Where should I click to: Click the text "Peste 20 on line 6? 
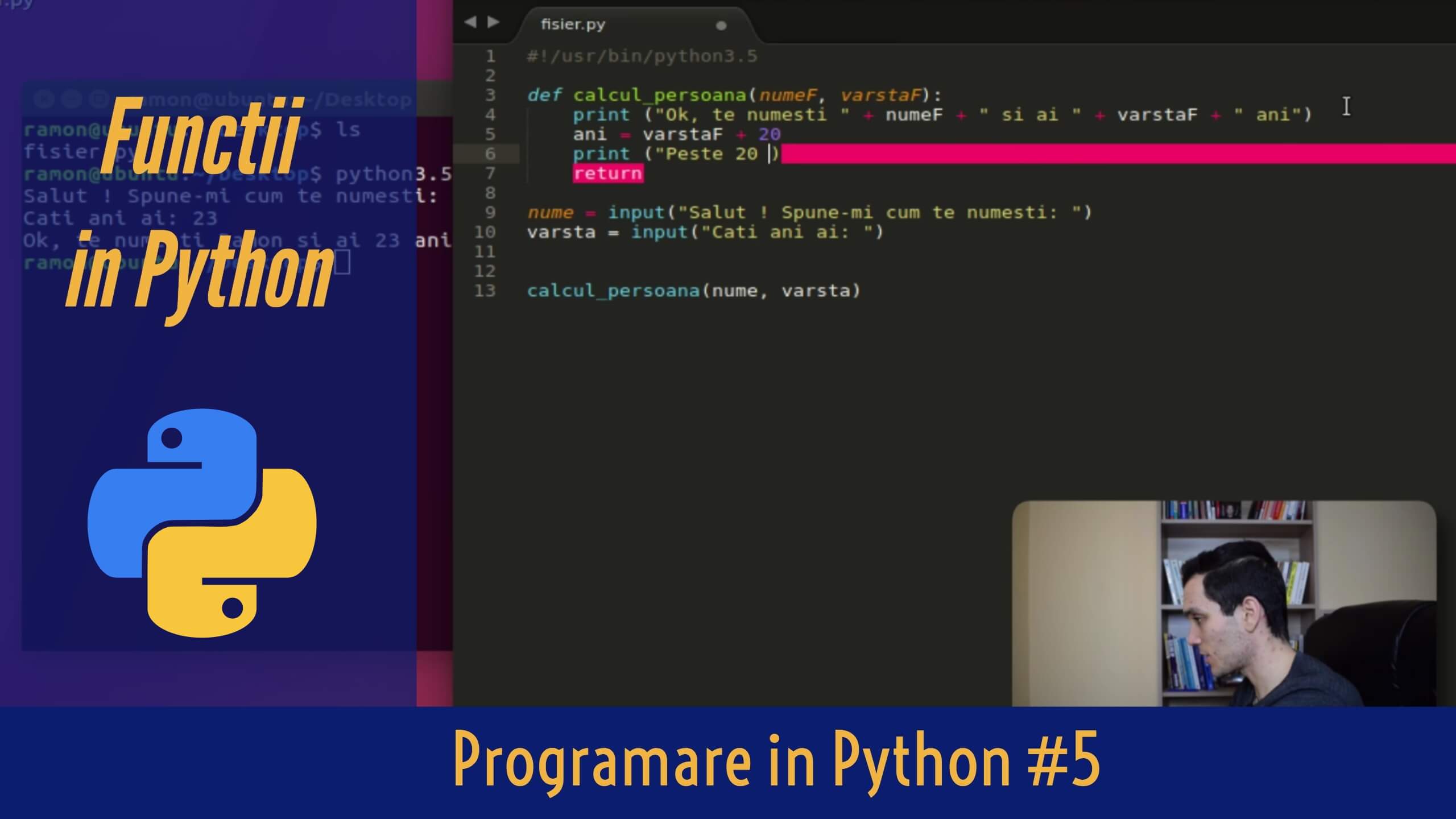[x=706, y=154]
